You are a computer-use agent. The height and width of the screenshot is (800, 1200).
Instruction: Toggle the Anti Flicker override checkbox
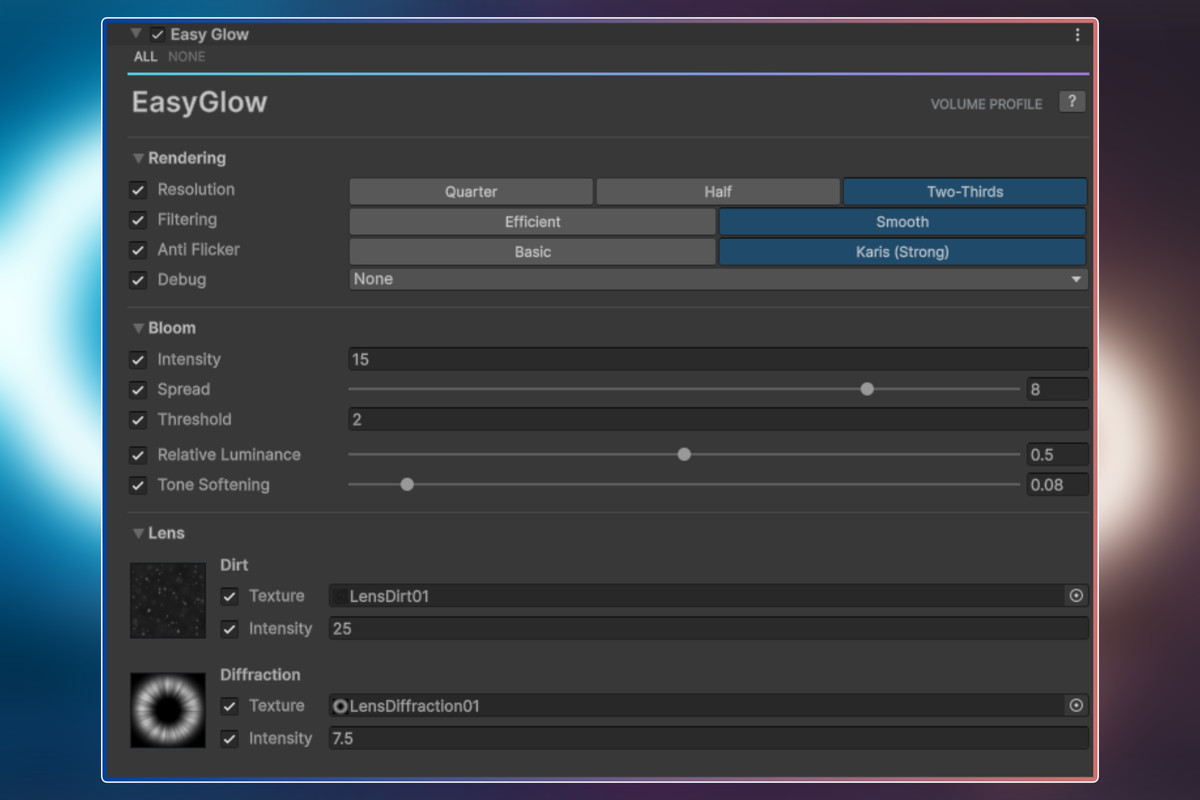pyautogui.click(x=138, y=250)
